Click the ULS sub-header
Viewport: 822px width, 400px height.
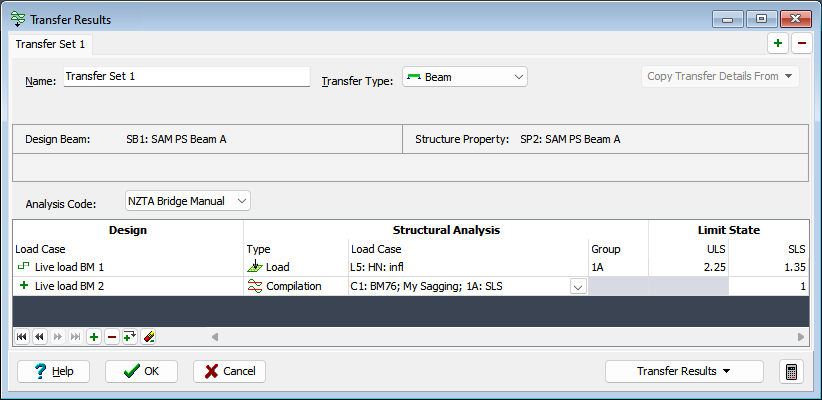pos(716,249)
